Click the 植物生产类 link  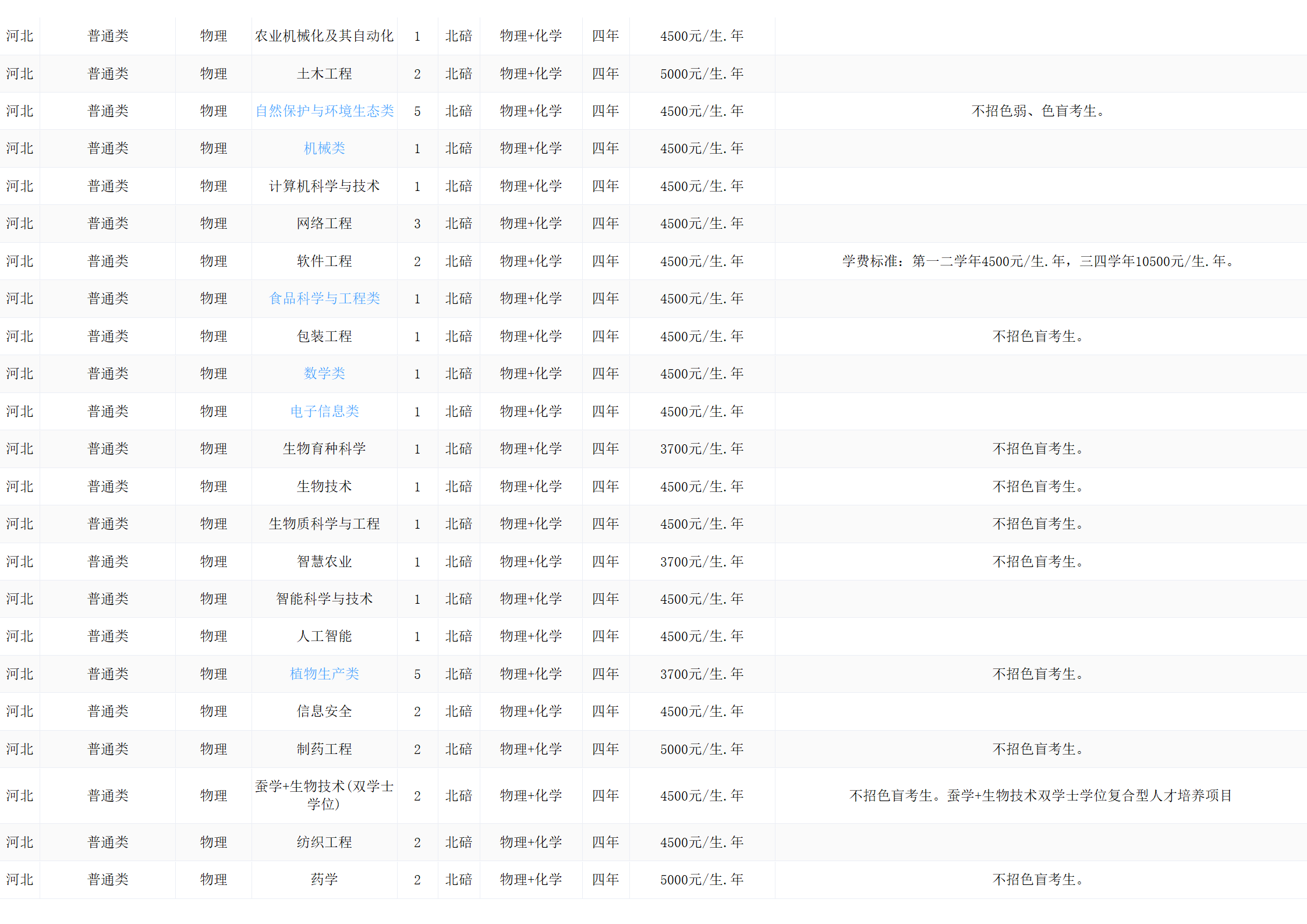pos(324,674)
